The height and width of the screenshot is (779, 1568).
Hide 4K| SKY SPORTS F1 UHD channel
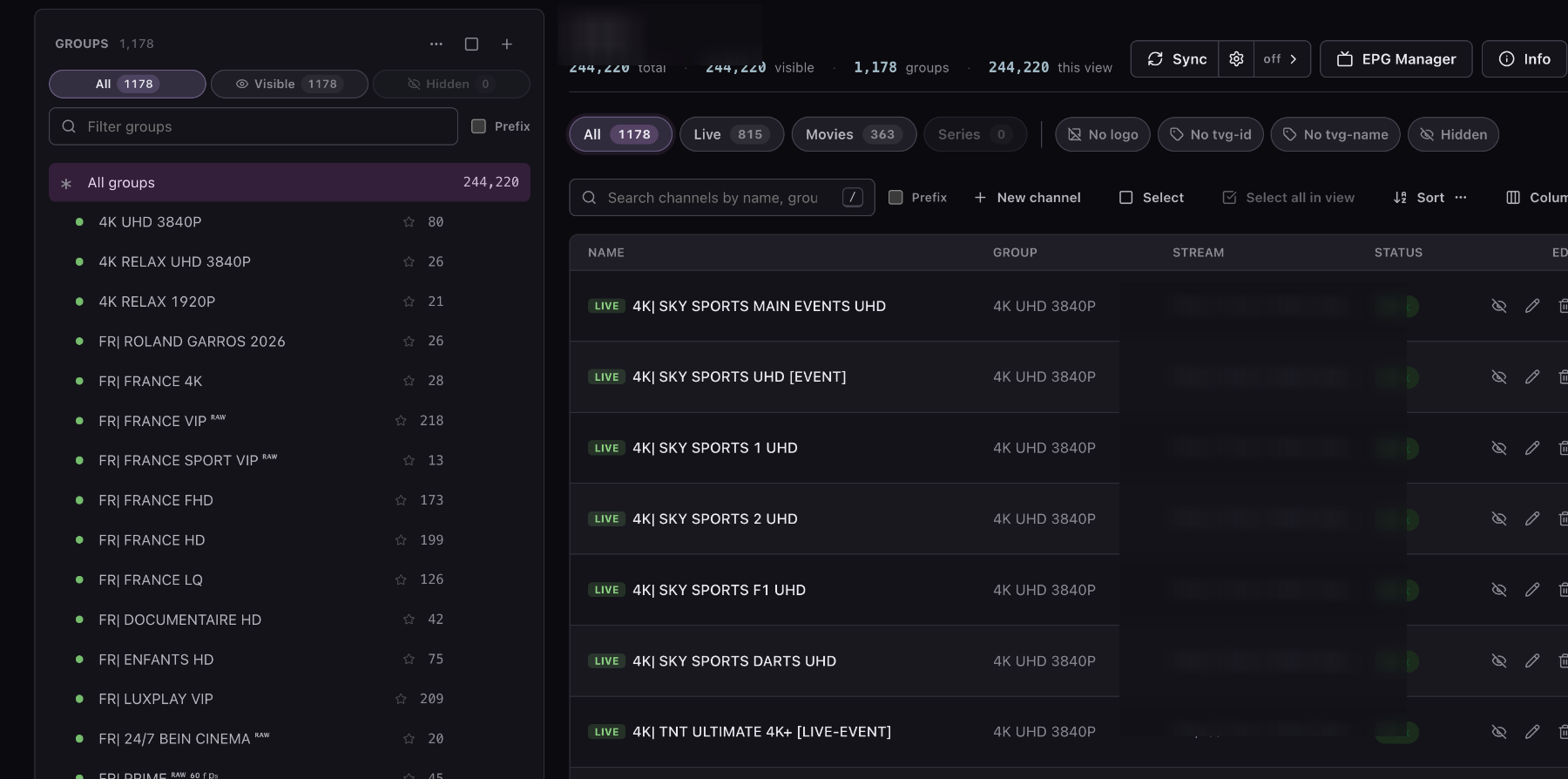pos(1499,590)
